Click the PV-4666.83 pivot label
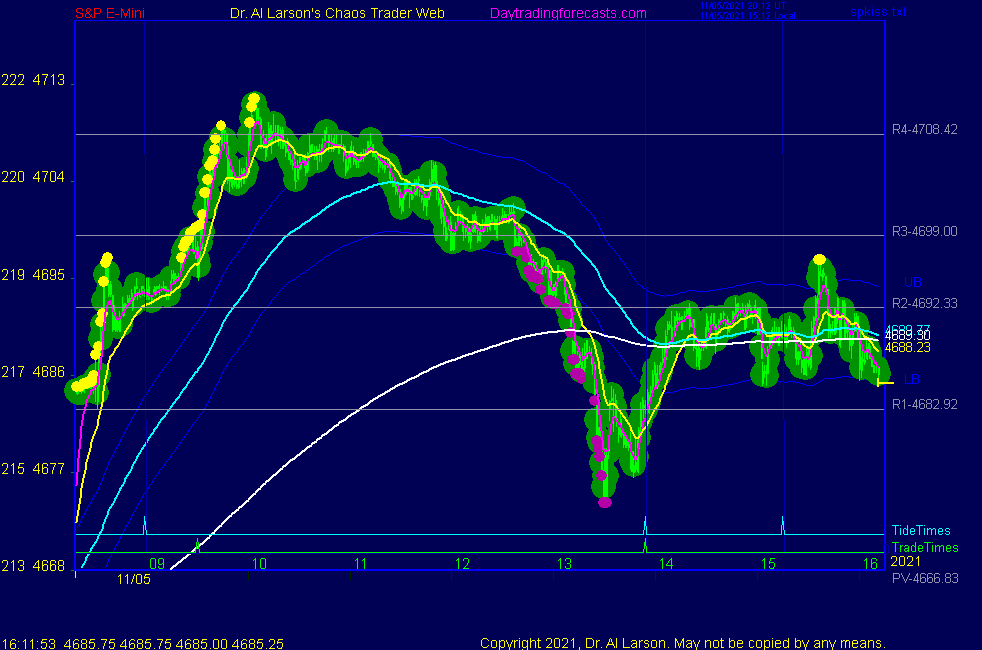The height and width of the screenshot is (650, 982). [x=925, y=578]
